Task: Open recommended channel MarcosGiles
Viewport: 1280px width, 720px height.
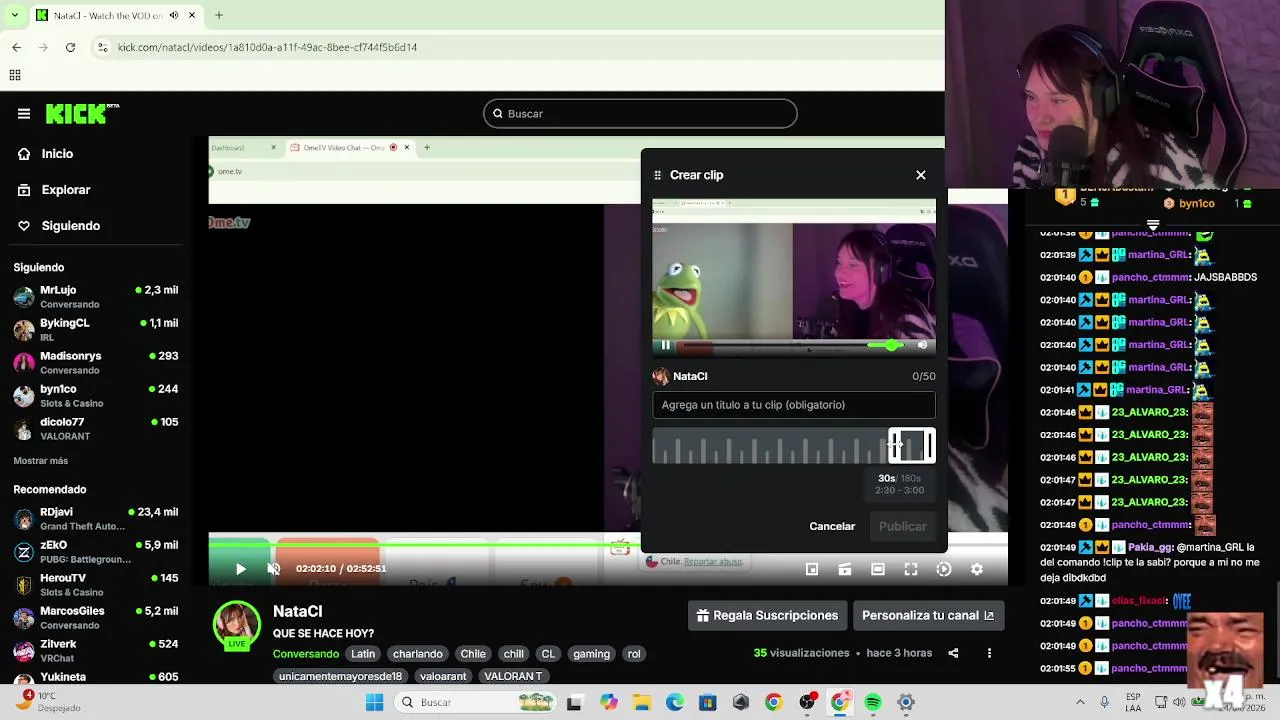Action: 96,618
